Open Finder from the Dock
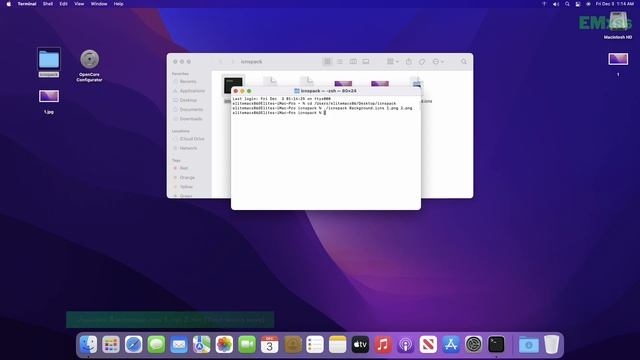 pos(89,344)
